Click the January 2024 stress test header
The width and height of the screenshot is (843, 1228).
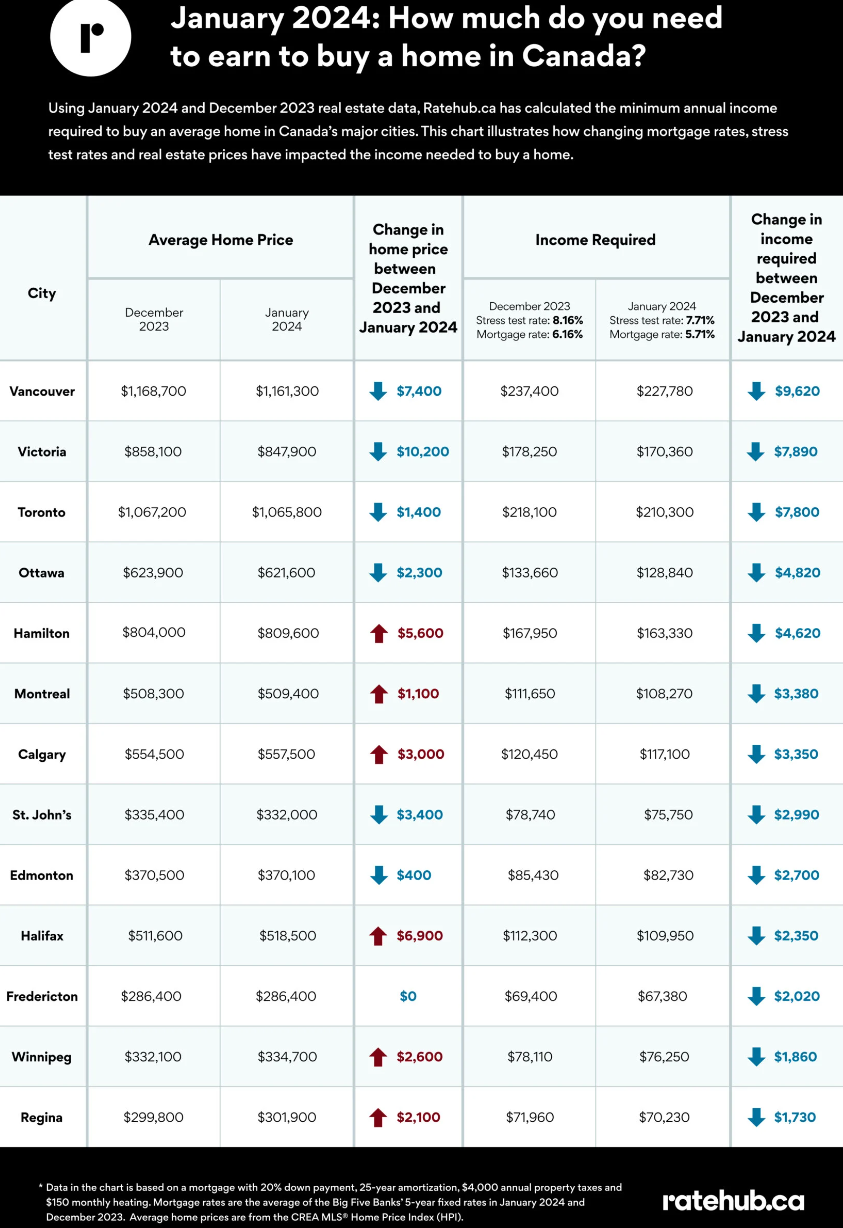coord(662,320)
